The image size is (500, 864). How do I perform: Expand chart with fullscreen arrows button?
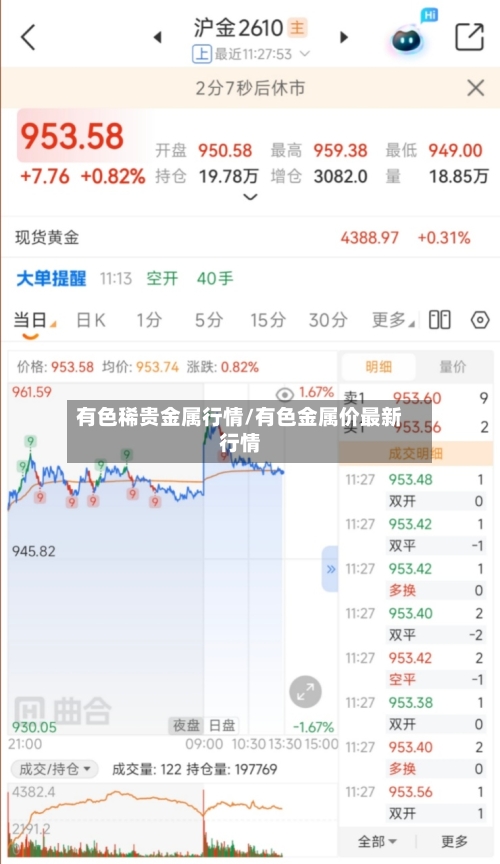(305, 692)
